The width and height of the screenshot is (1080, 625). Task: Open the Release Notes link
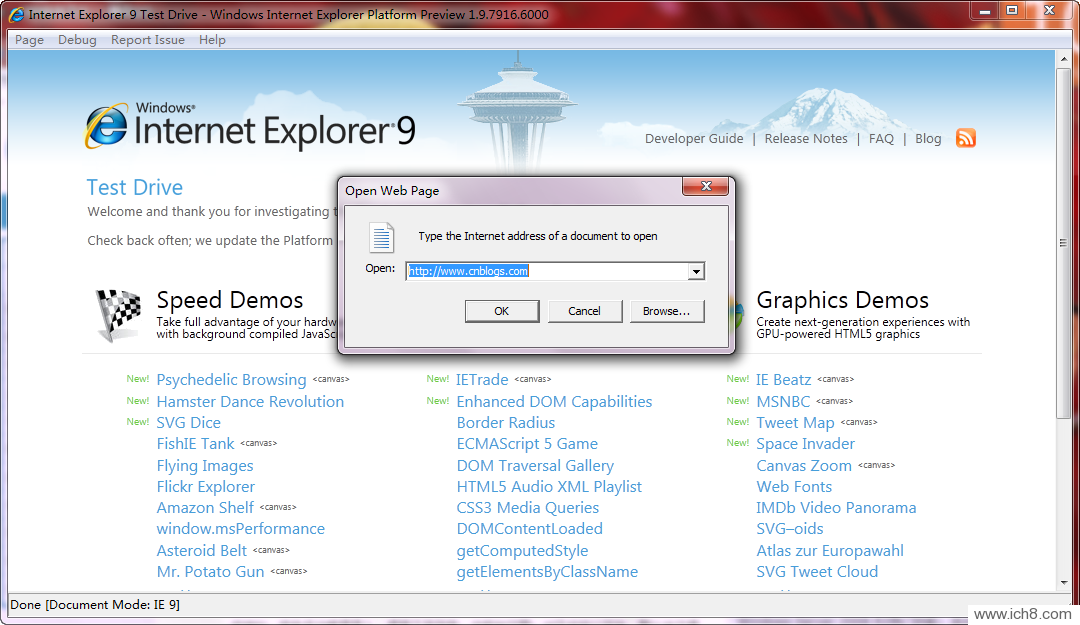coord(806,139)
